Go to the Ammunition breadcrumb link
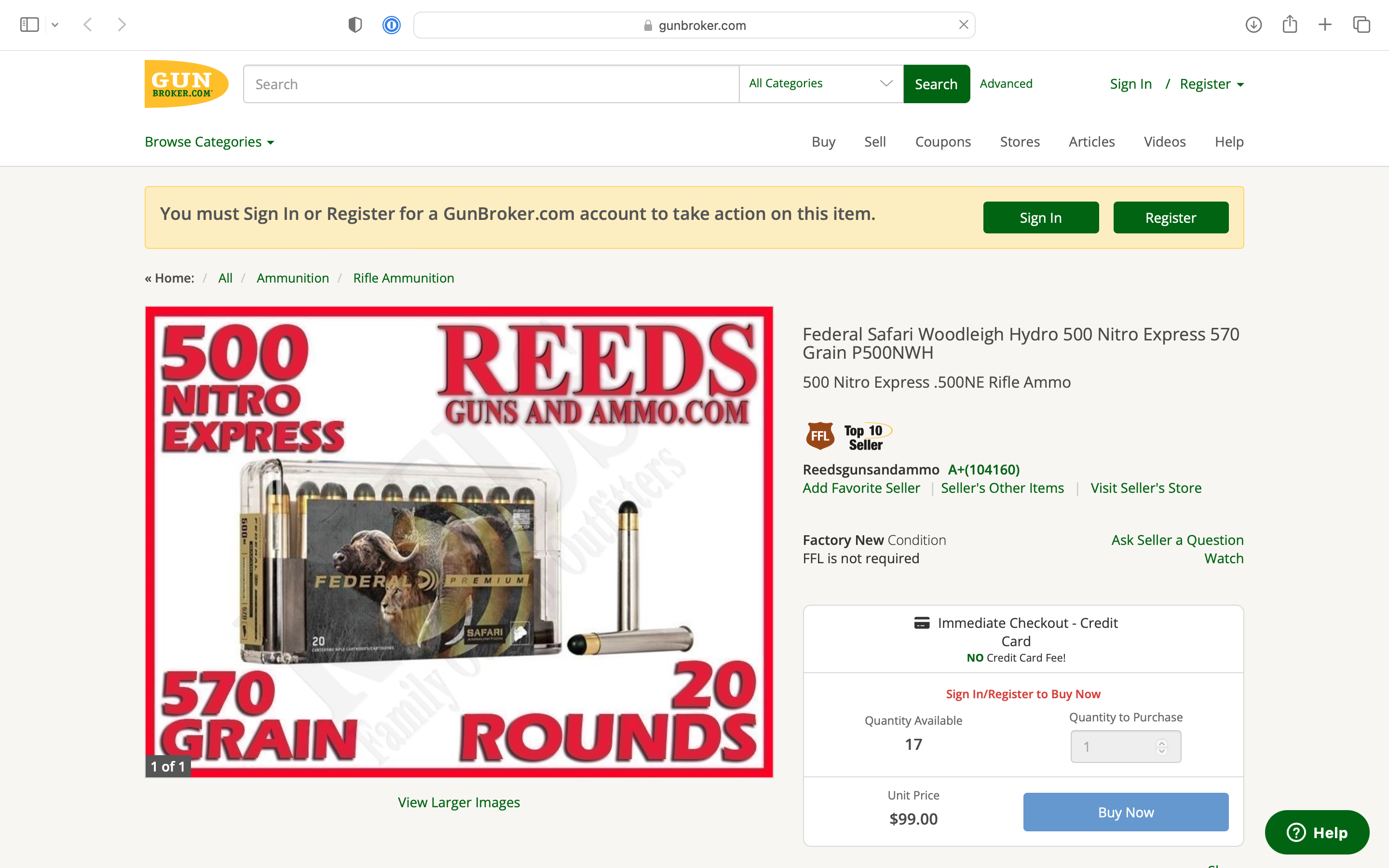1389x868 pixels. coord(293,278)
